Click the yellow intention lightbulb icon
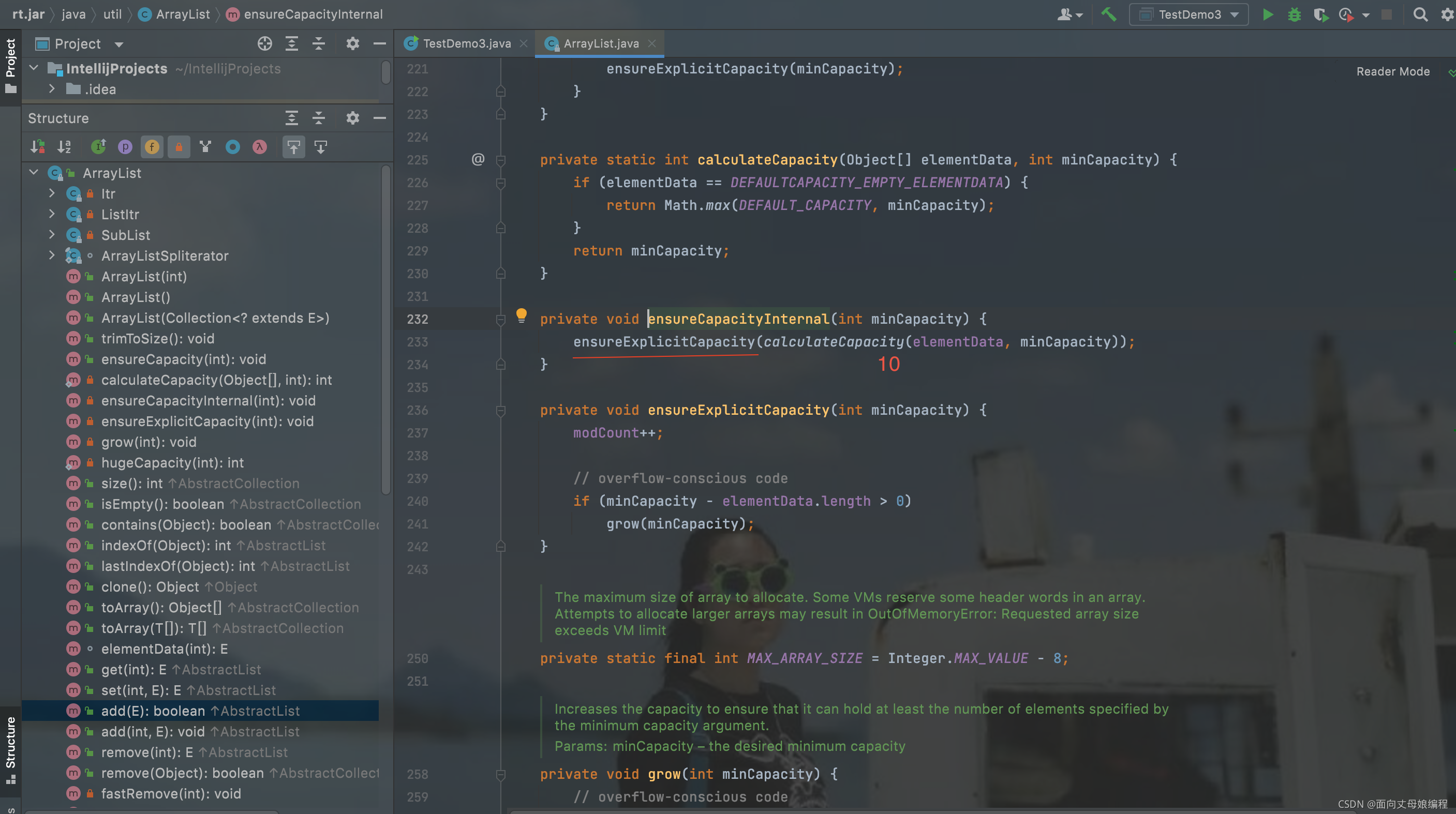1456x814 pixels. [x=521, y=315]
